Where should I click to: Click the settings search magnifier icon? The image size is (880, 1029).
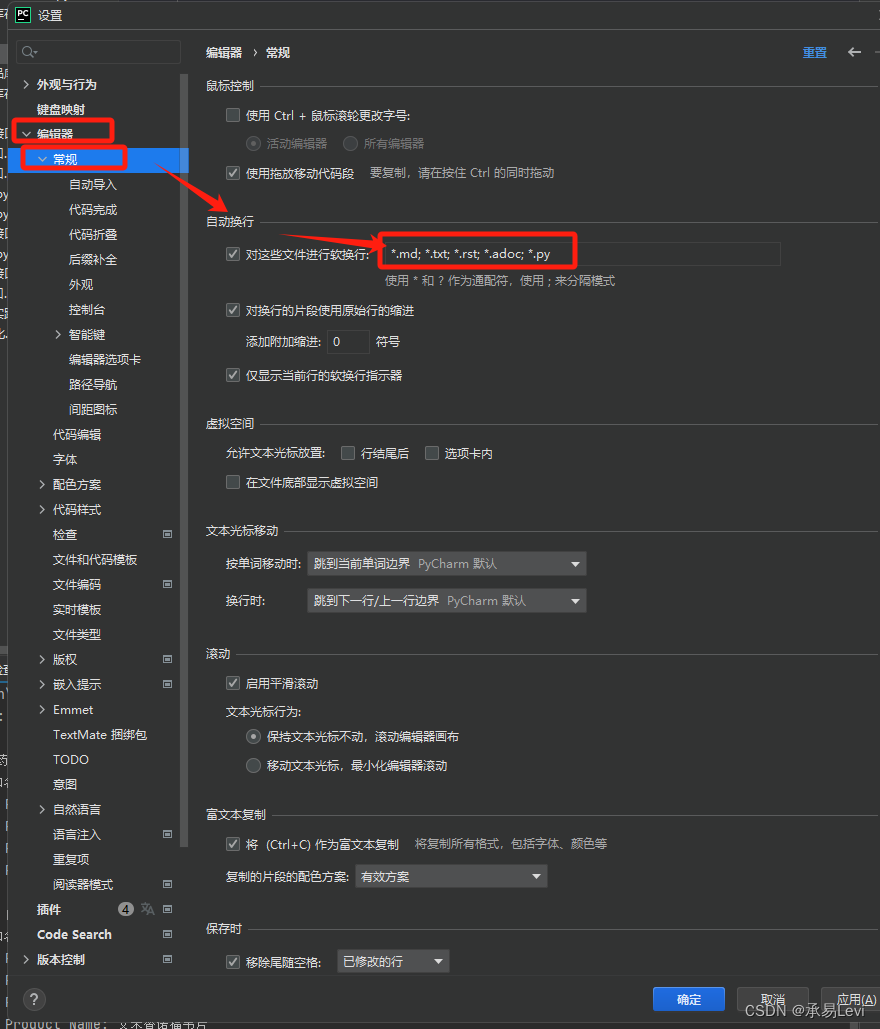(x=28, y=52)
